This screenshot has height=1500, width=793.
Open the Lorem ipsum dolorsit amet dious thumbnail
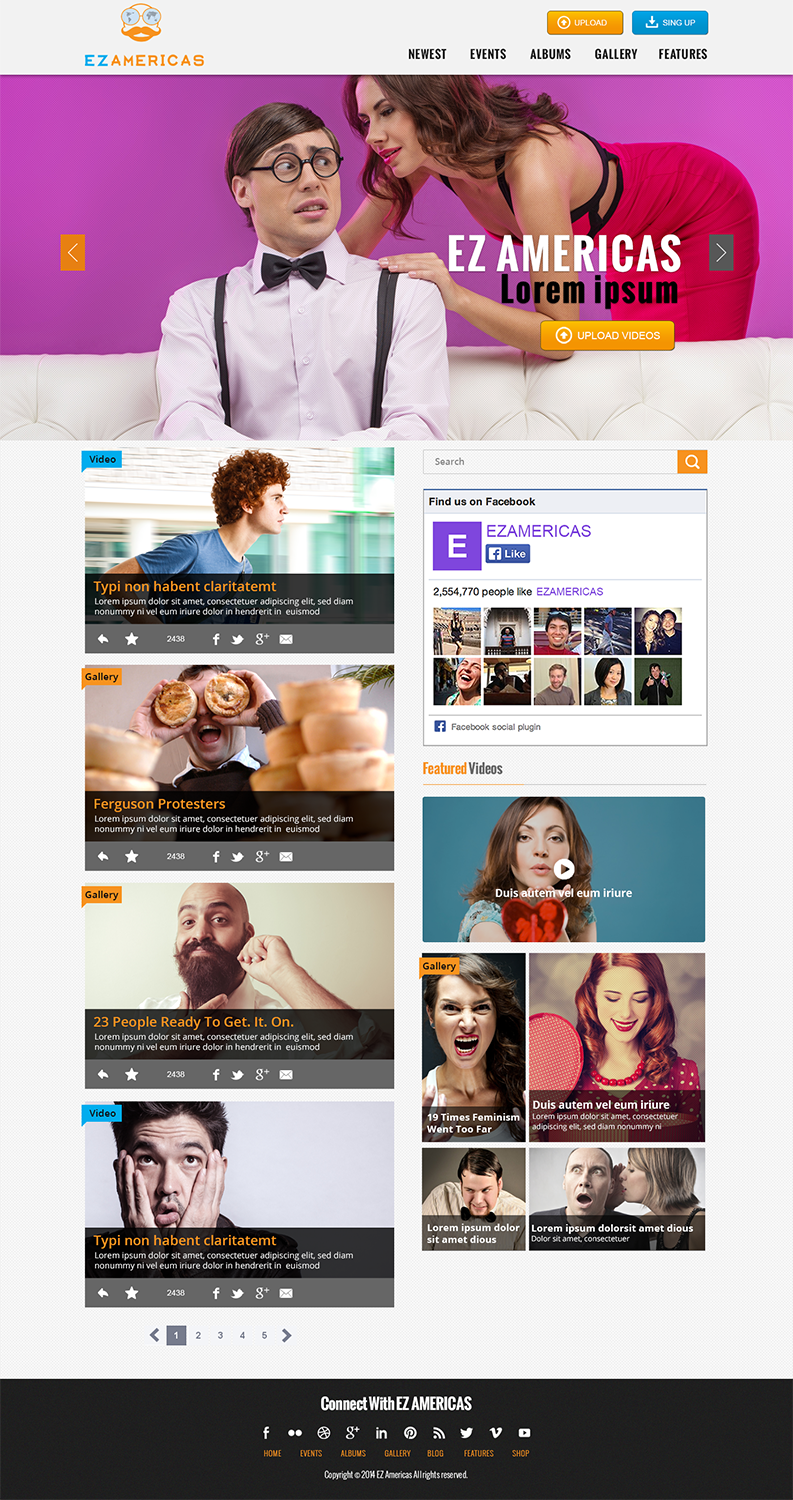pos(617,1199)
